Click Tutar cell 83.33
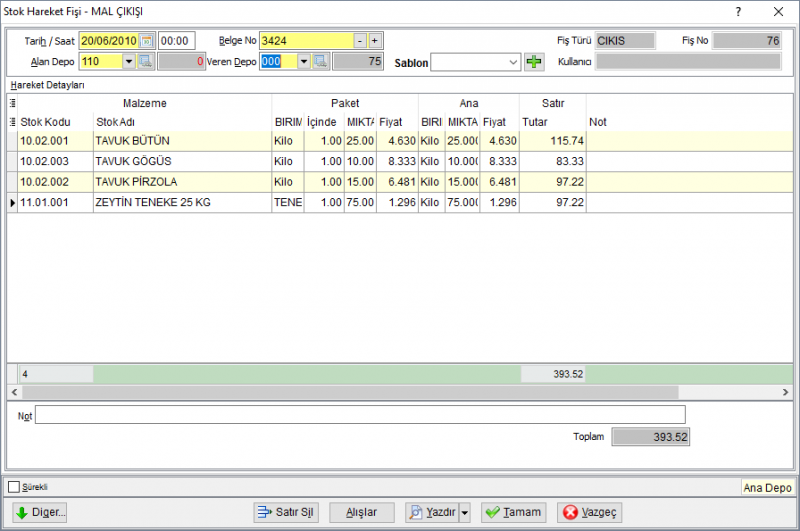800x531 pixels. 553,161
